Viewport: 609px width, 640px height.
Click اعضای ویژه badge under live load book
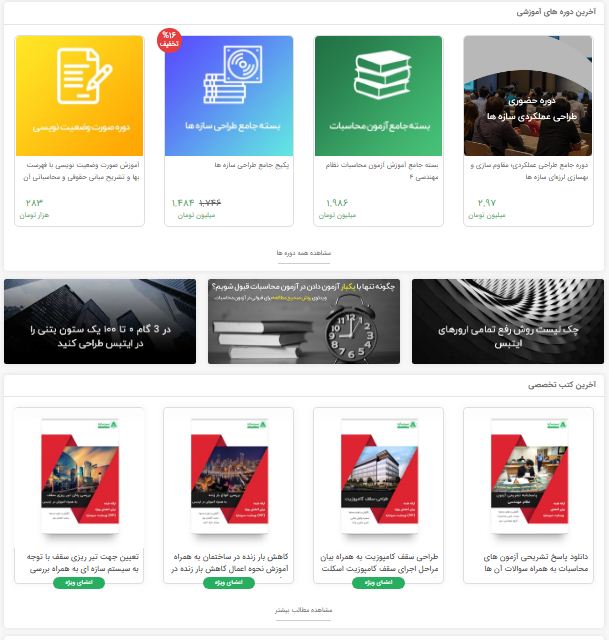pos(229,582)
